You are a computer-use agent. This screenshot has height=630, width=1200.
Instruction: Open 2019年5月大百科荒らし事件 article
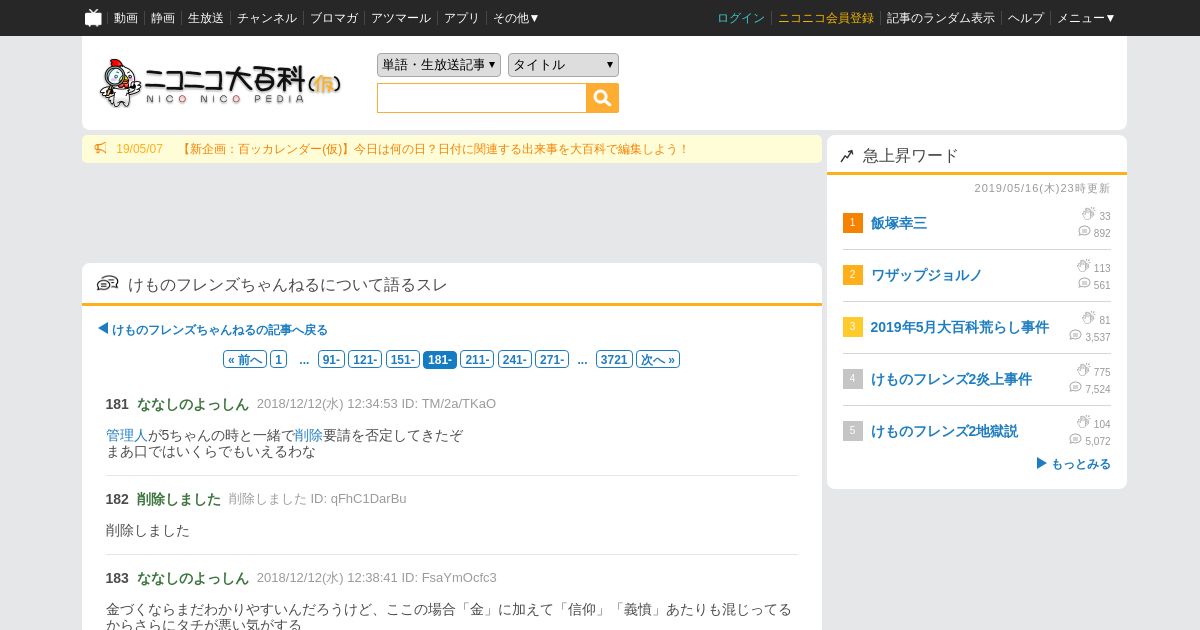click(960, 327)
